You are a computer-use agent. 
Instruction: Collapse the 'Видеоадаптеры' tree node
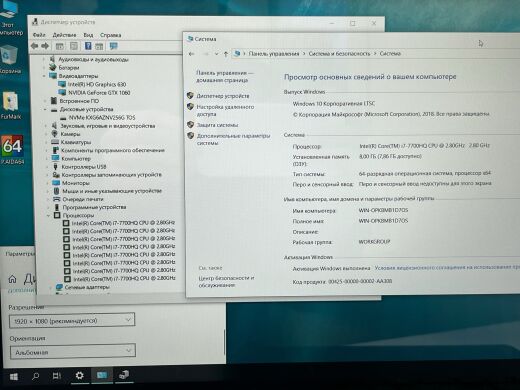click(x=44, y=76)
